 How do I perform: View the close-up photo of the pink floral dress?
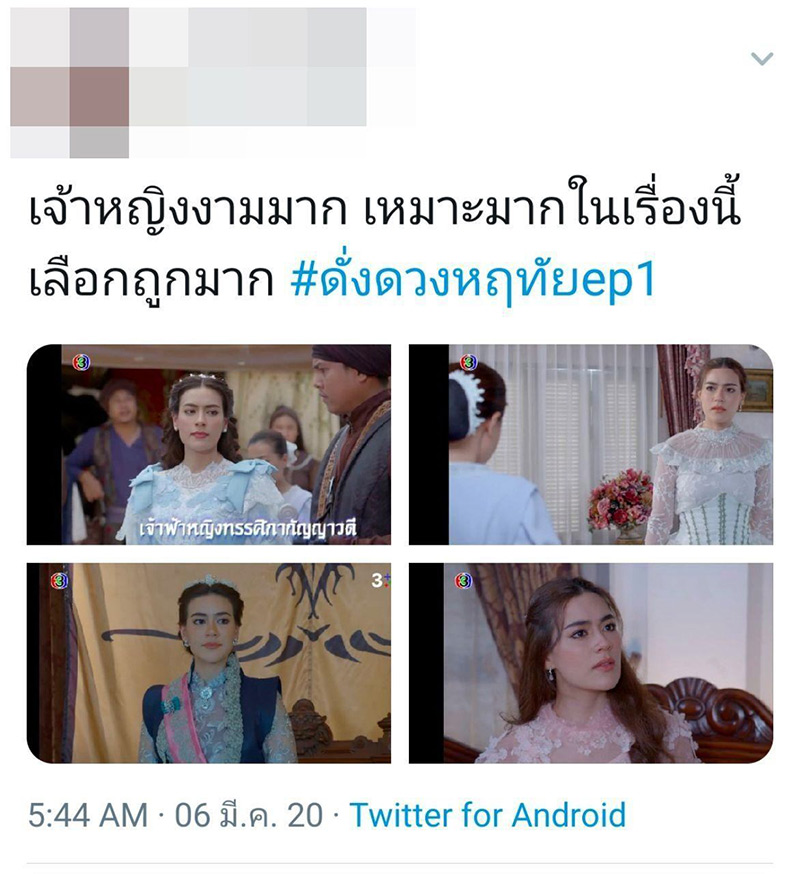[591, 663]
